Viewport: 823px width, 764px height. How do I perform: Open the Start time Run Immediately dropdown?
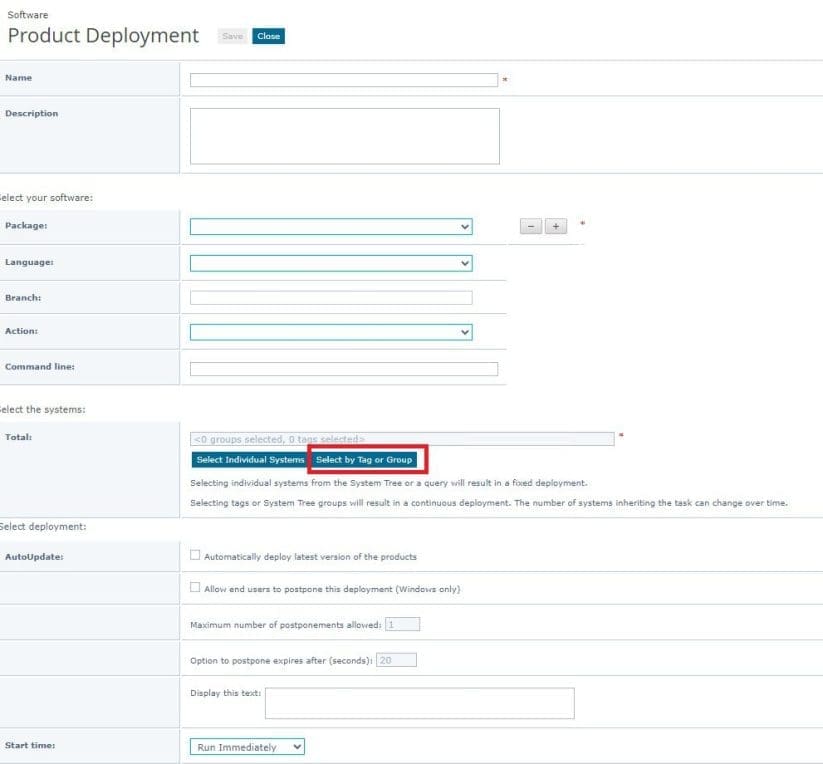pos(247,747)
